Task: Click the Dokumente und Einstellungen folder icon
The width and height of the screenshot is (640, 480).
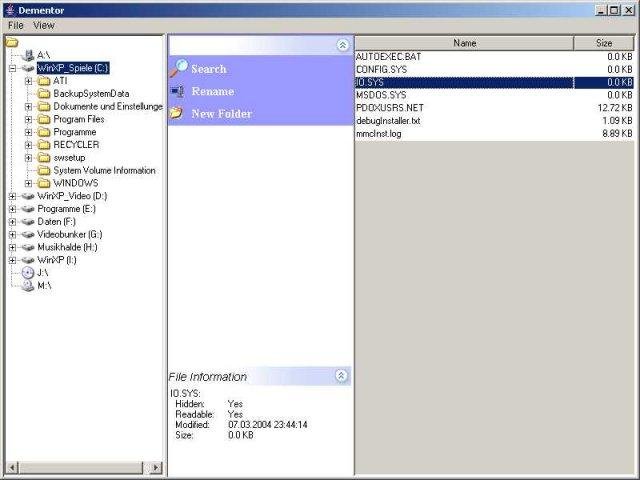Action: pos(44,107)
